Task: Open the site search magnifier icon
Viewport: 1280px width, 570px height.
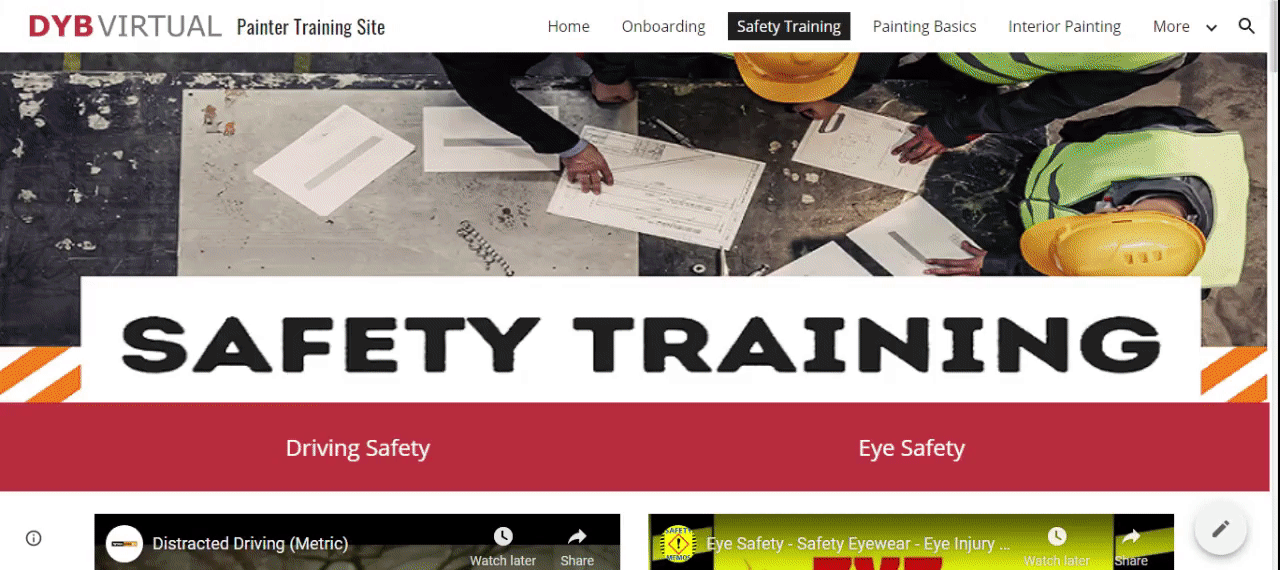Action: tap(1246, 26)
